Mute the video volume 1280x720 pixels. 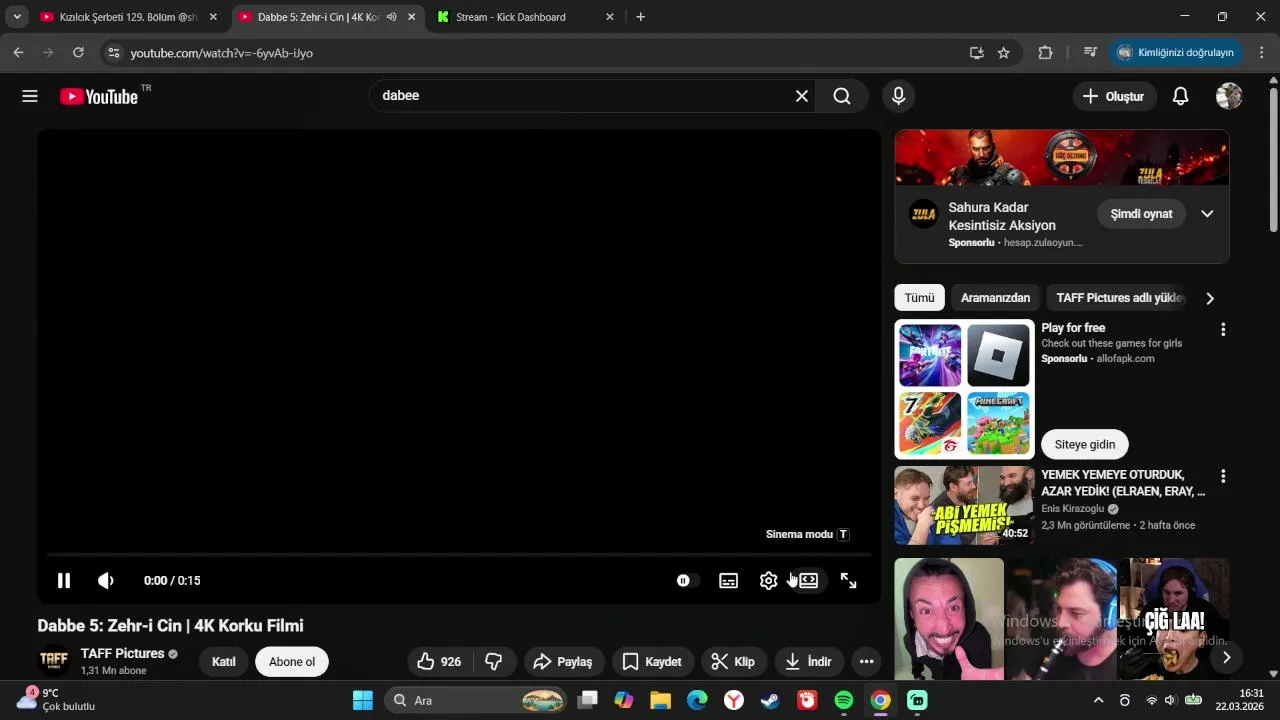click(106, 580)
